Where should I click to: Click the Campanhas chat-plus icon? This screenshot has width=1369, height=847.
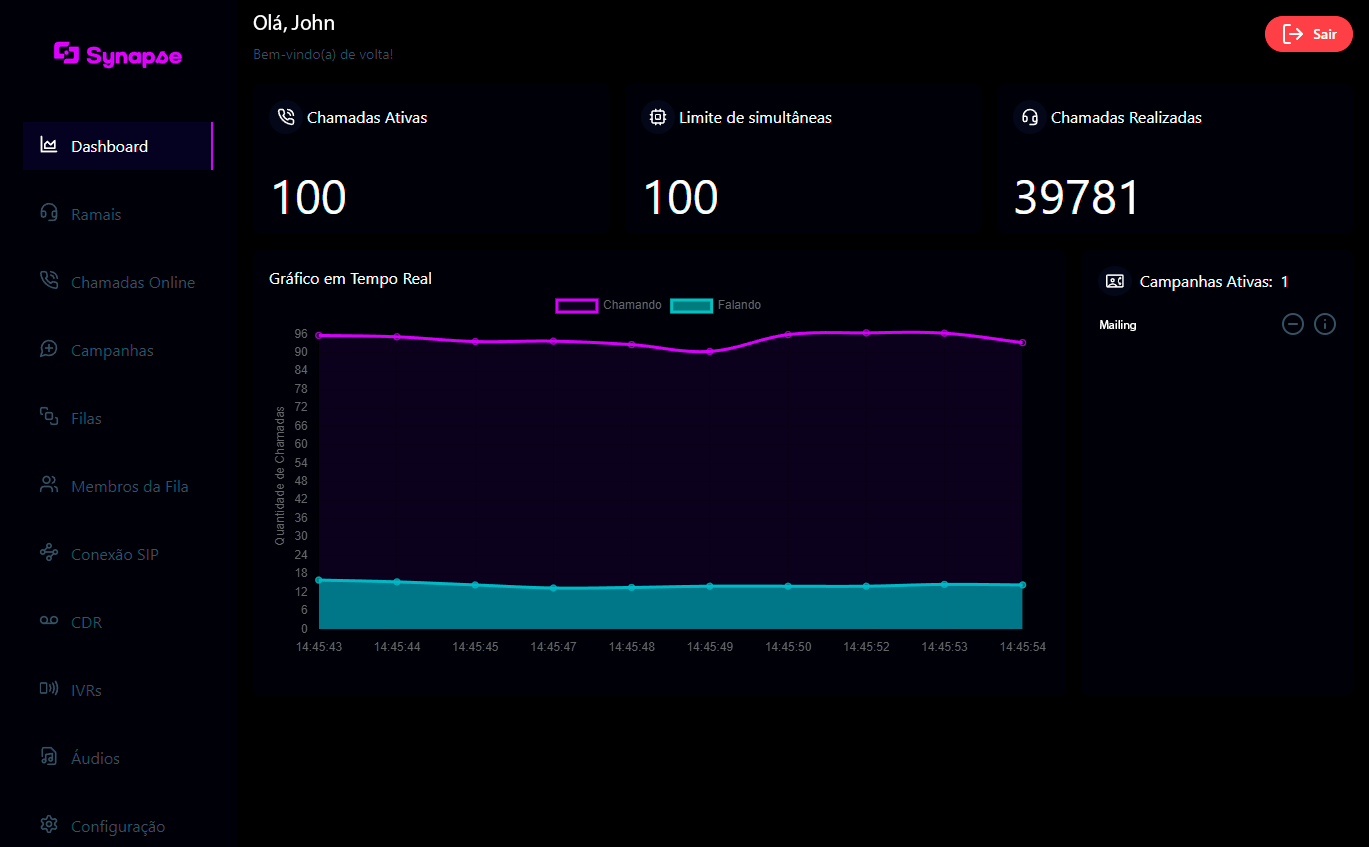click(48, 349)
